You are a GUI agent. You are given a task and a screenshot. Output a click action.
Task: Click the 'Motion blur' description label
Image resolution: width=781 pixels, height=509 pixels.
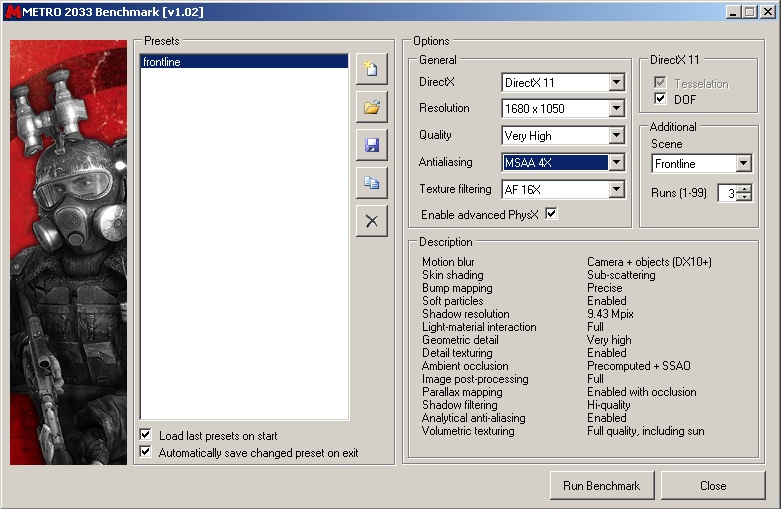pyautogui.click(x=448, y=262)
